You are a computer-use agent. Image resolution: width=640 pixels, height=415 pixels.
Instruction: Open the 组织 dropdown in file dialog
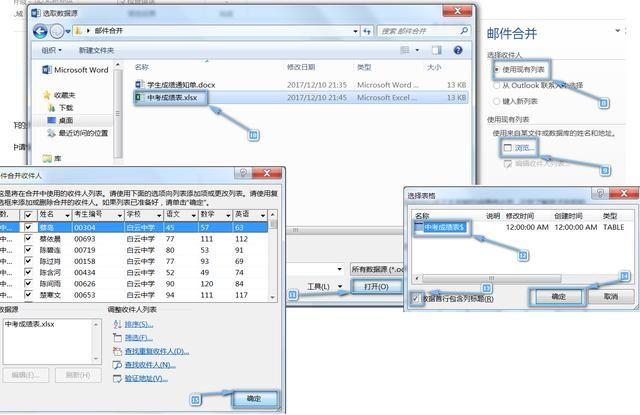(x=52, y=50)
